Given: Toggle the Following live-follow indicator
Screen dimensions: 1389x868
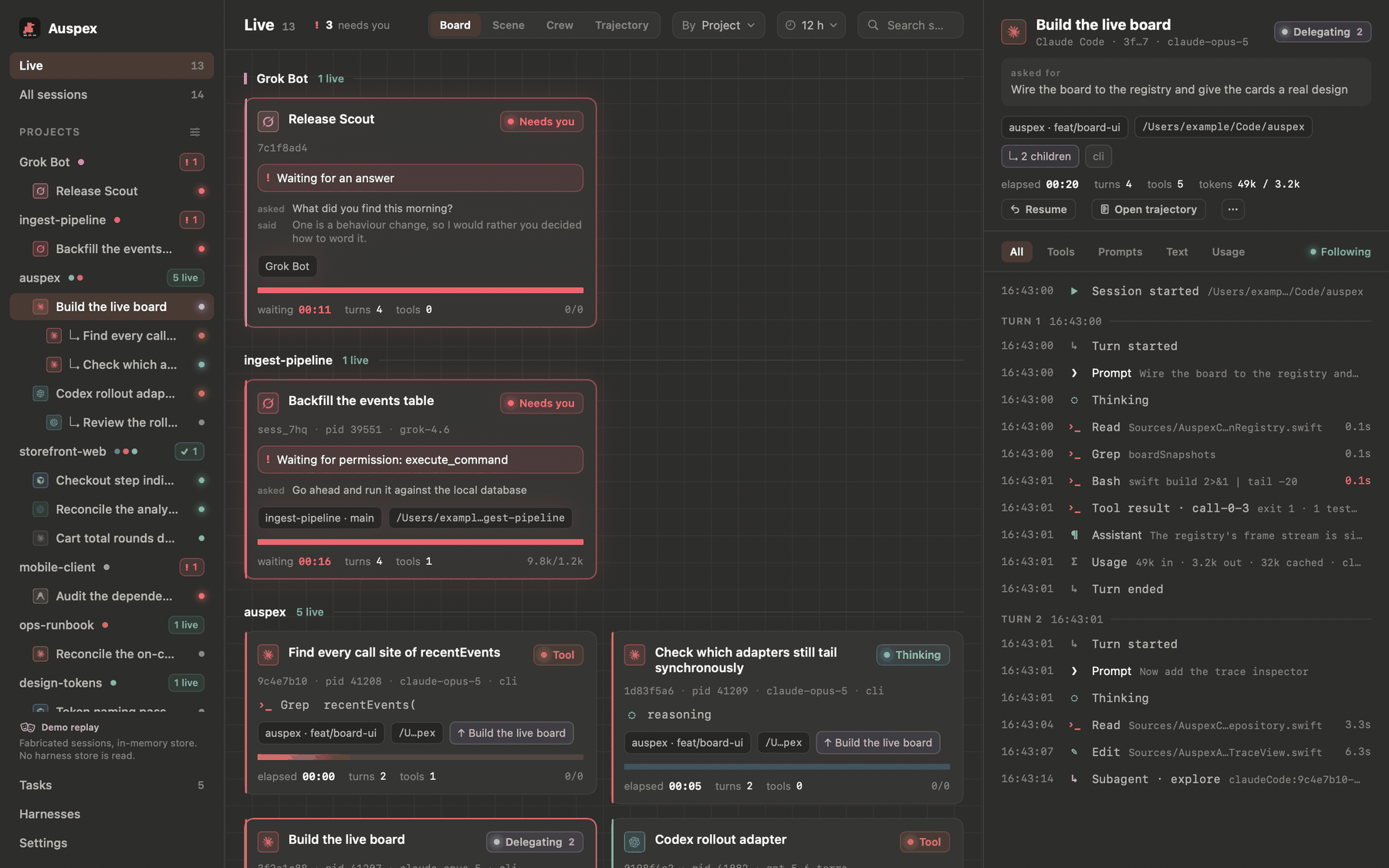Looking at the screenshot, I should tap(1340, 252).
